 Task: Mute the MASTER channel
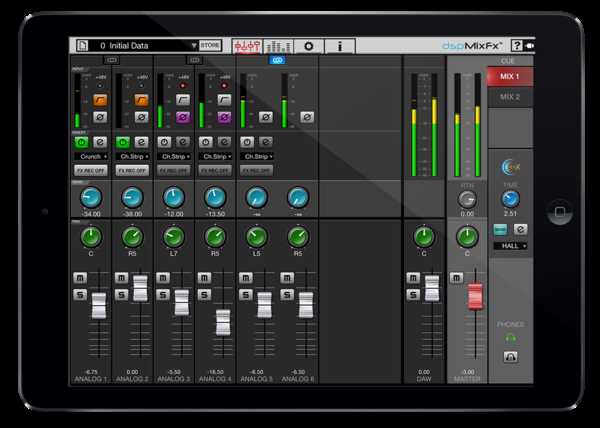pyautogui.click(x=456, y=278)
